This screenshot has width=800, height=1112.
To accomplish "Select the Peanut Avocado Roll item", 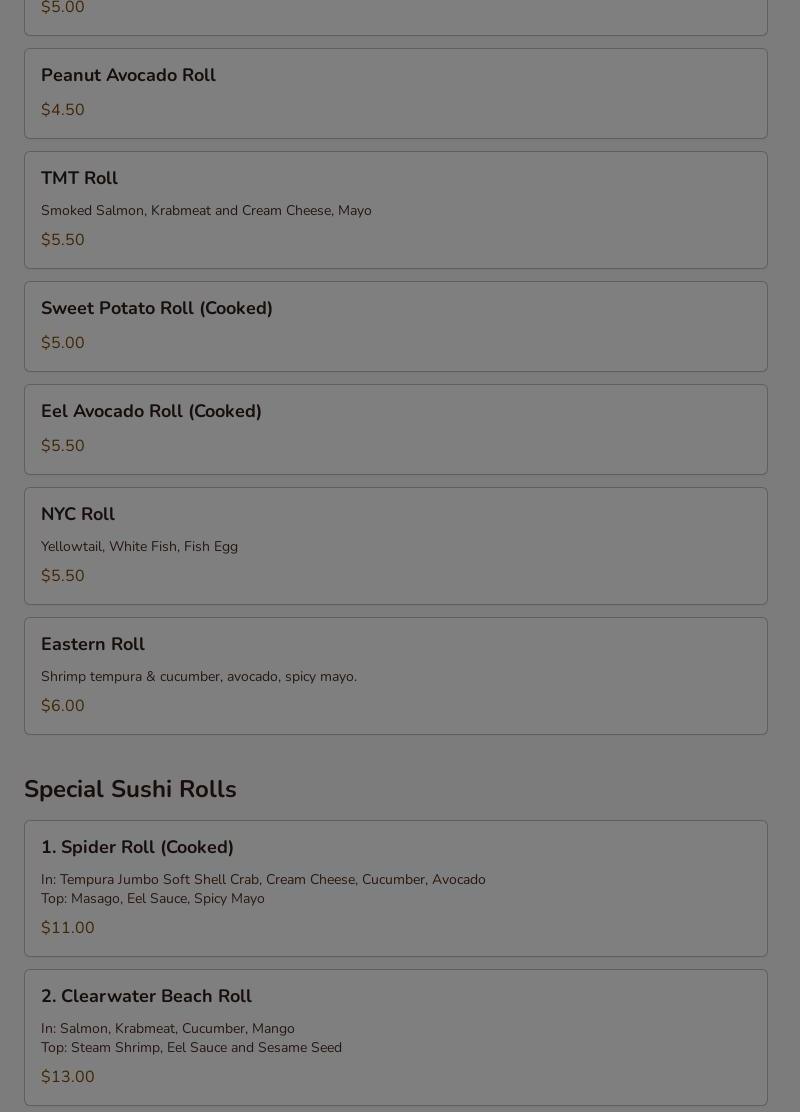I will pyautogui.click(x=396, y=94).
